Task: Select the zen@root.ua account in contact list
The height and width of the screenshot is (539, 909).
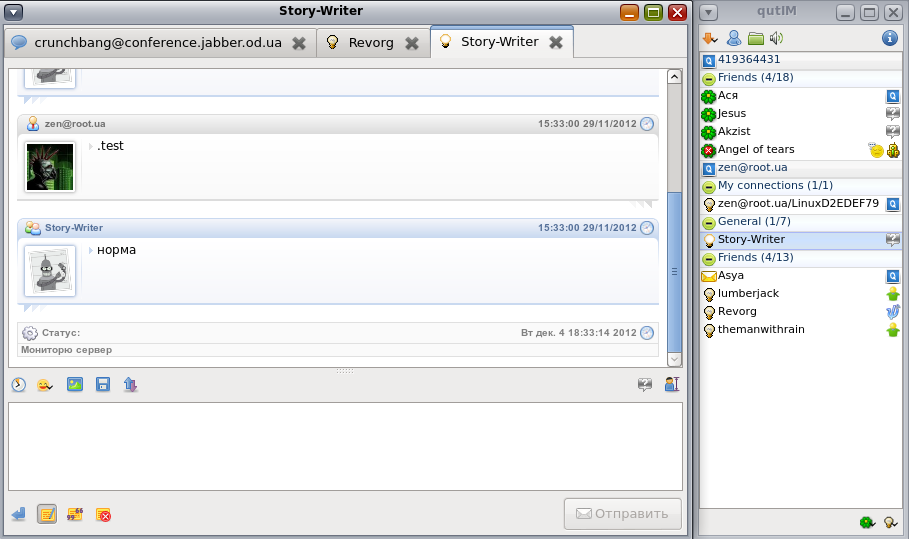Action: pyautogui.click(x=801, y=168)
